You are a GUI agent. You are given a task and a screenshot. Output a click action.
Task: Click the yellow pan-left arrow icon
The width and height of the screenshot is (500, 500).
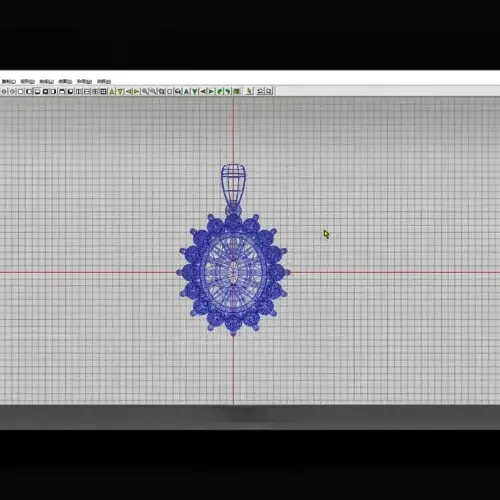pyautogui.click(x=129, y=91)
